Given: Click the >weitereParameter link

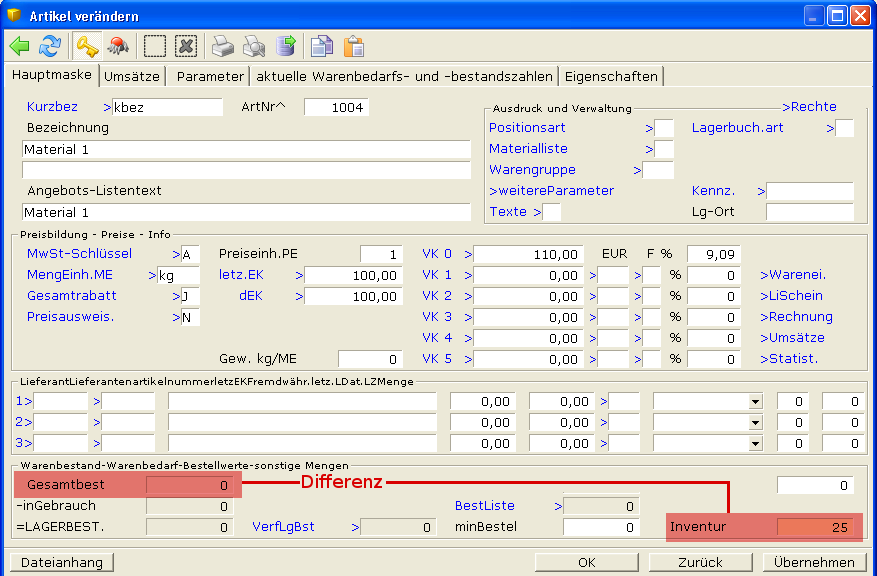Looking at the screenshot, I should tap(551, 190).
